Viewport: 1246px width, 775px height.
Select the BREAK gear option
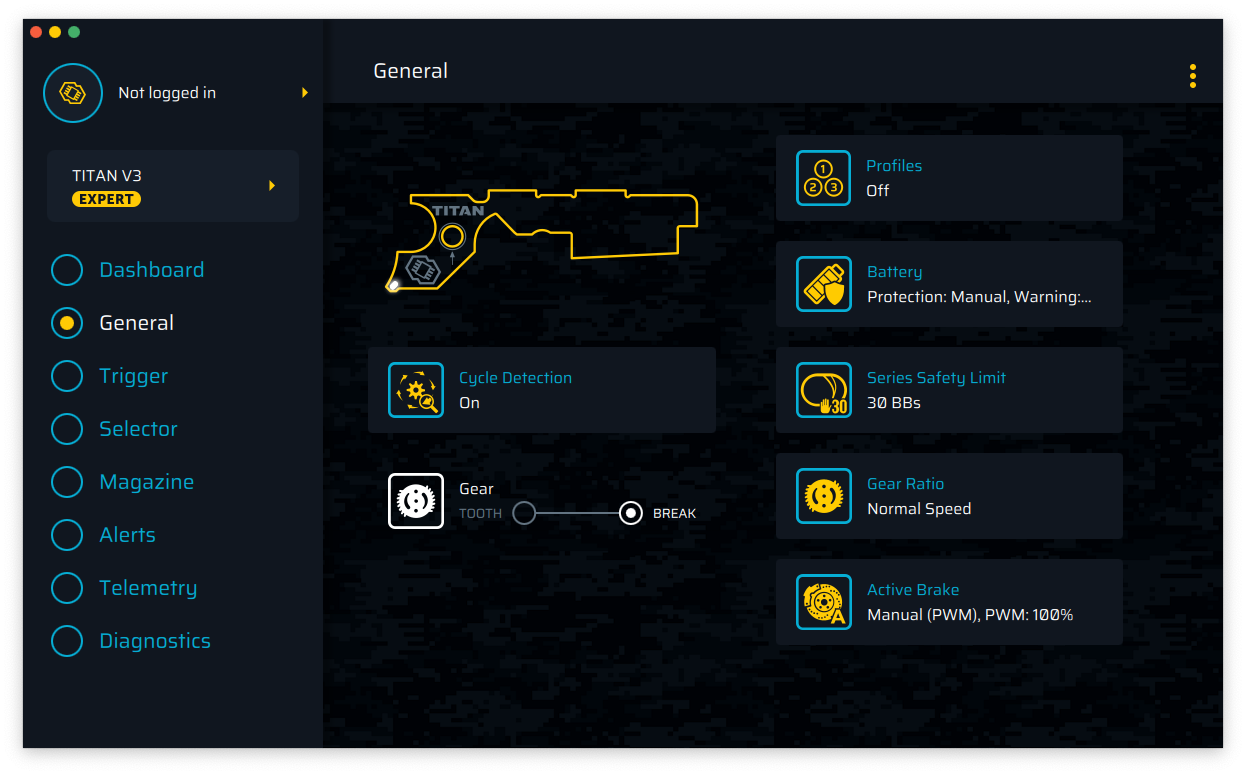(631, 513)
